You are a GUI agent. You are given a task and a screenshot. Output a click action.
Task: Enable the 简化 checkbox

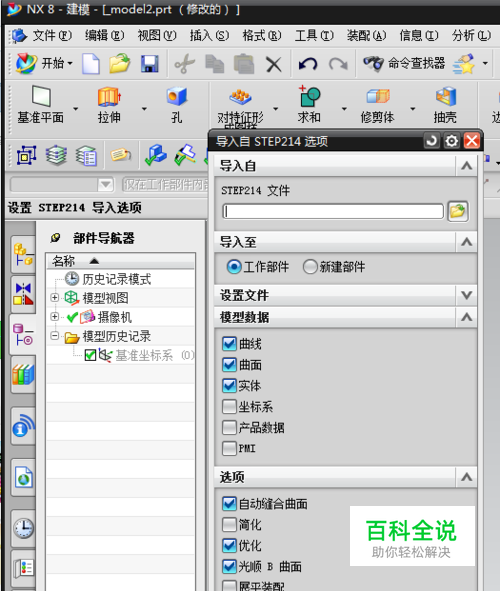coord(229,524)
